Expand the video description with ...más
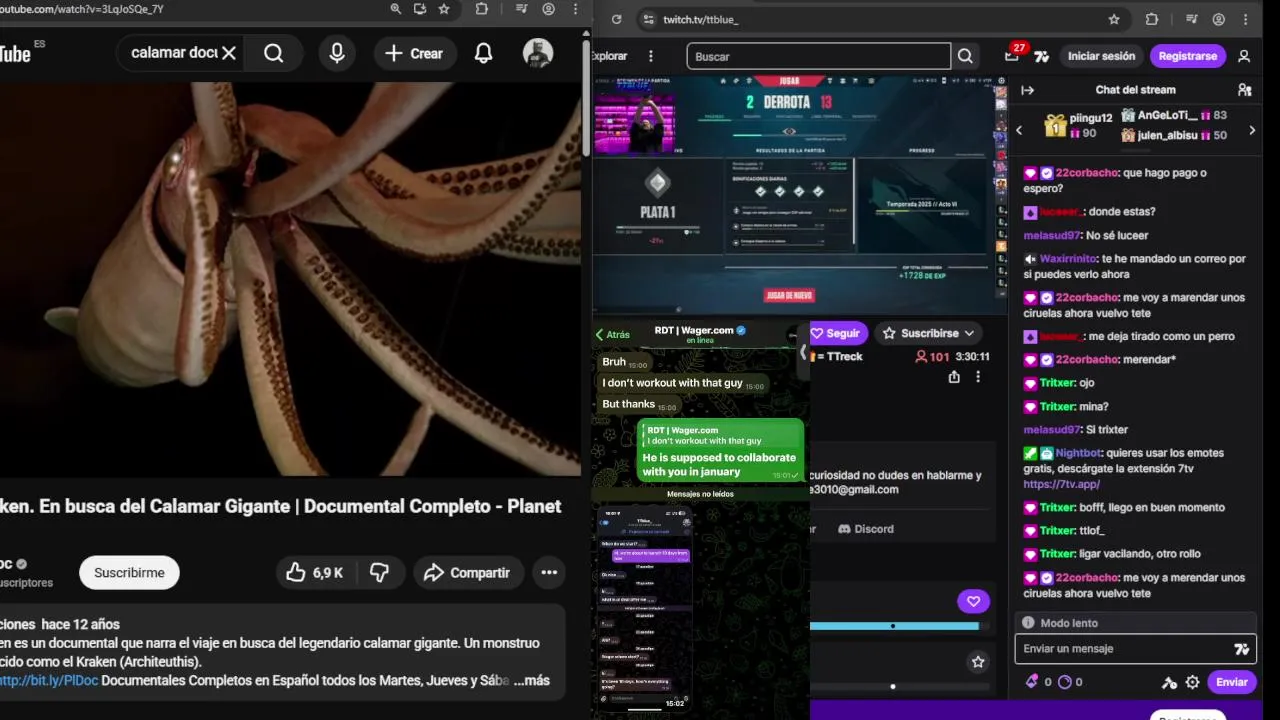The width and height of the screenshot is (1280, 720). pos(531,680)
